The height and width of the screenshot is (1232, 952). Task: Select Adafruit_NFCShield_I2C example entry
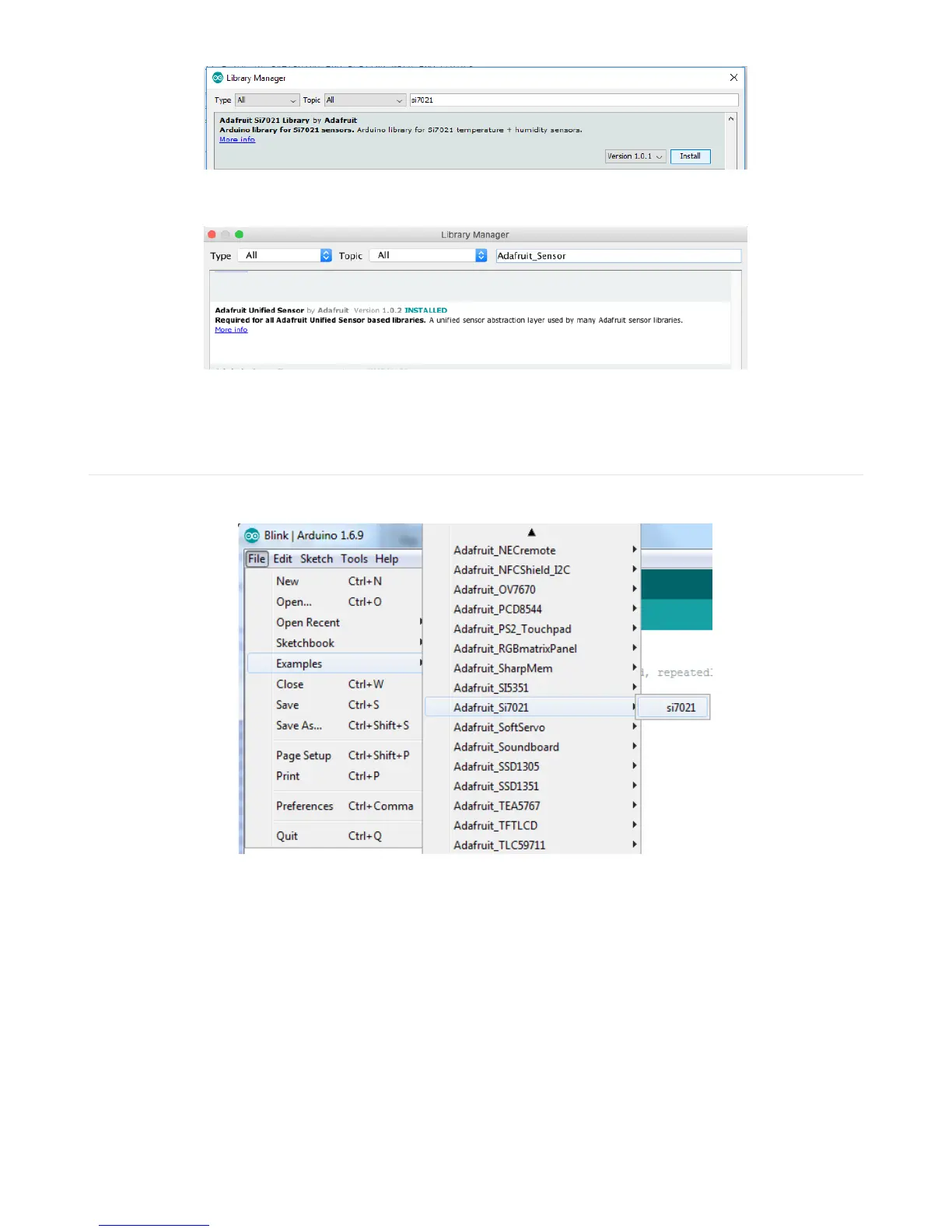click(x=533, y=569)
